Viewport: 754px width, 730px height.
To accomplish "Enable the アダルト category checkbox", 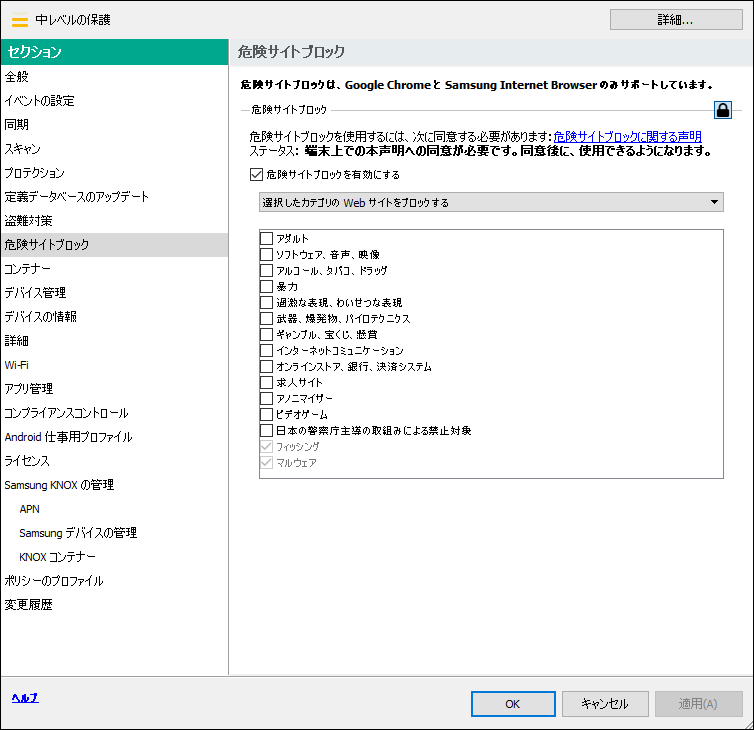I will tap(266, 239).
